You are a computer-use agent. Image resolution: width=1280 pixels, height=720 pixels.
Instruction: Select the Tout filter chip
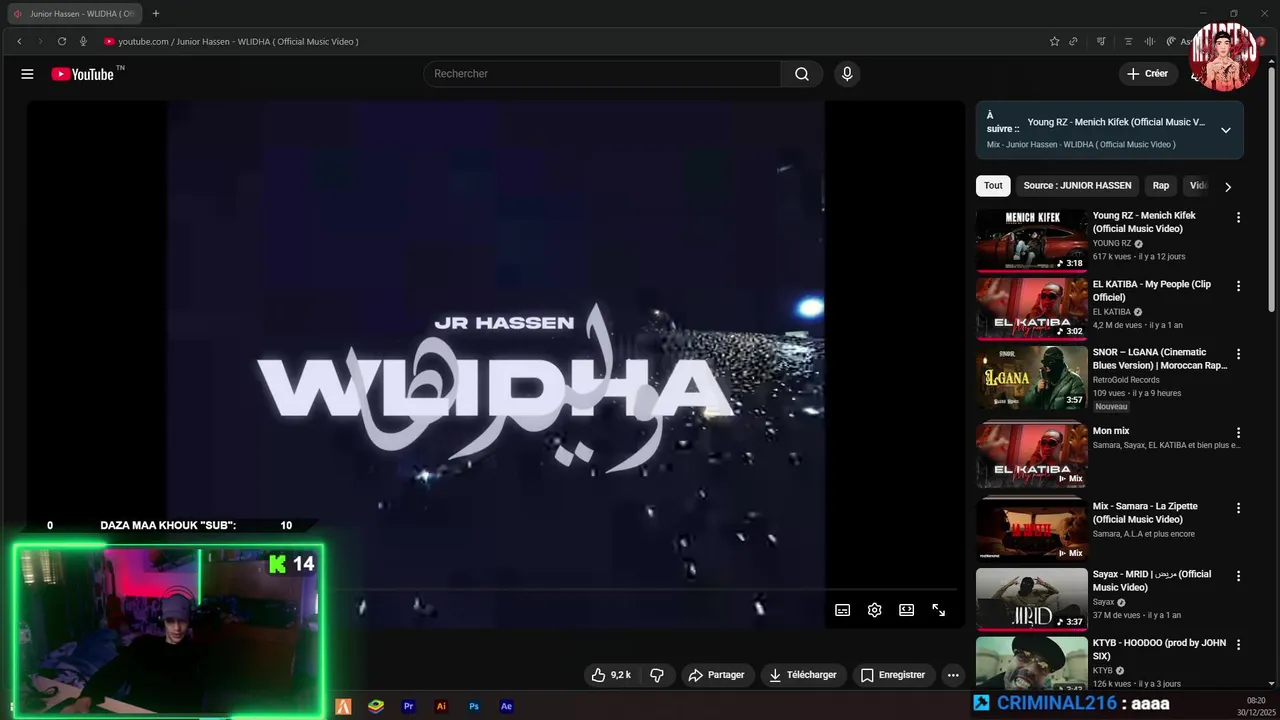993,185
